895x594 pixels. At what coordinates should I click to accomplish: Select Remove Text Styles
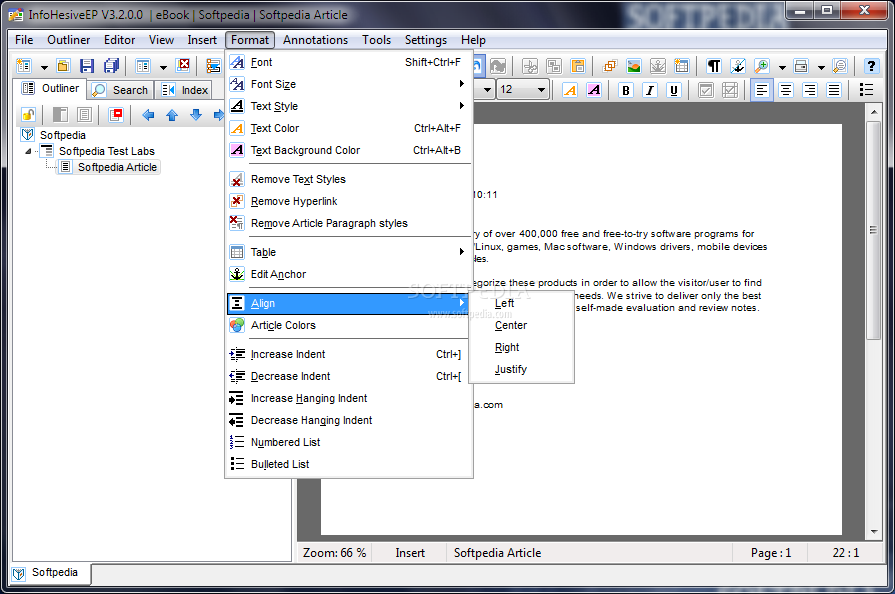[x=349, y=179]
